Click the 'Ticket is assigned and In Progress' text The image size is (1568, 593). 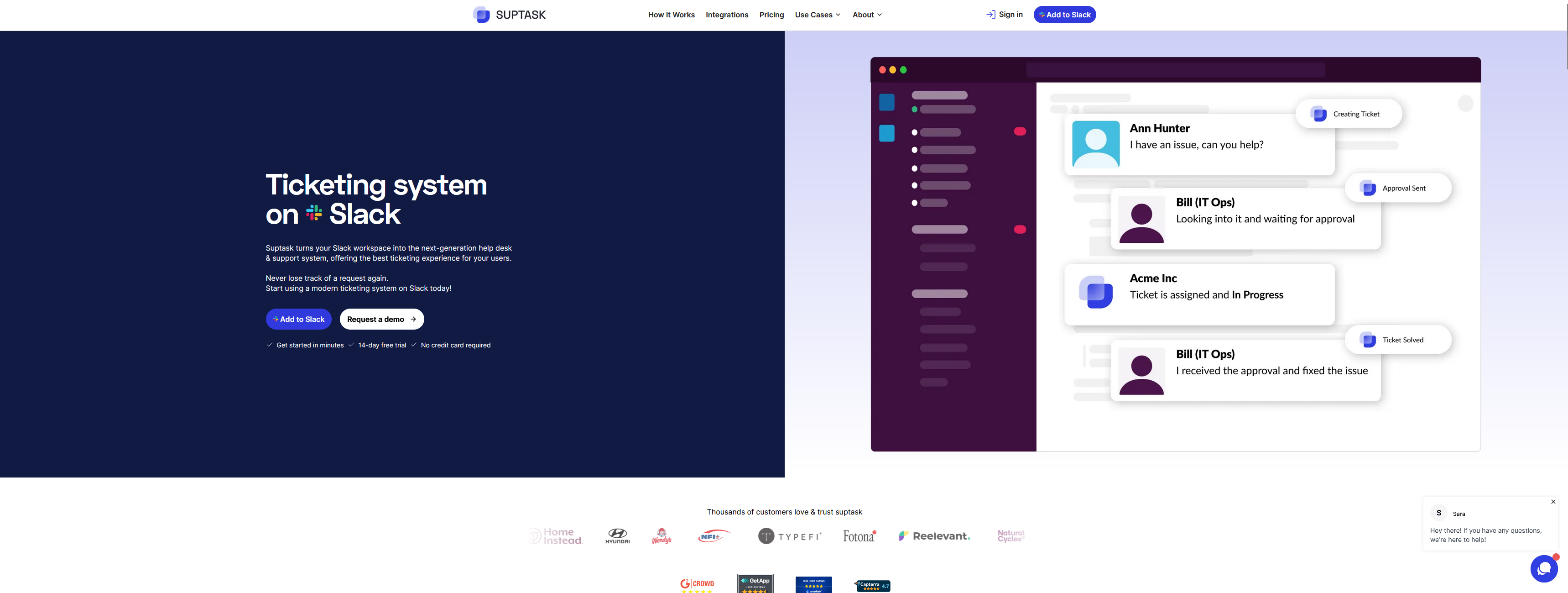point(1206,294)
